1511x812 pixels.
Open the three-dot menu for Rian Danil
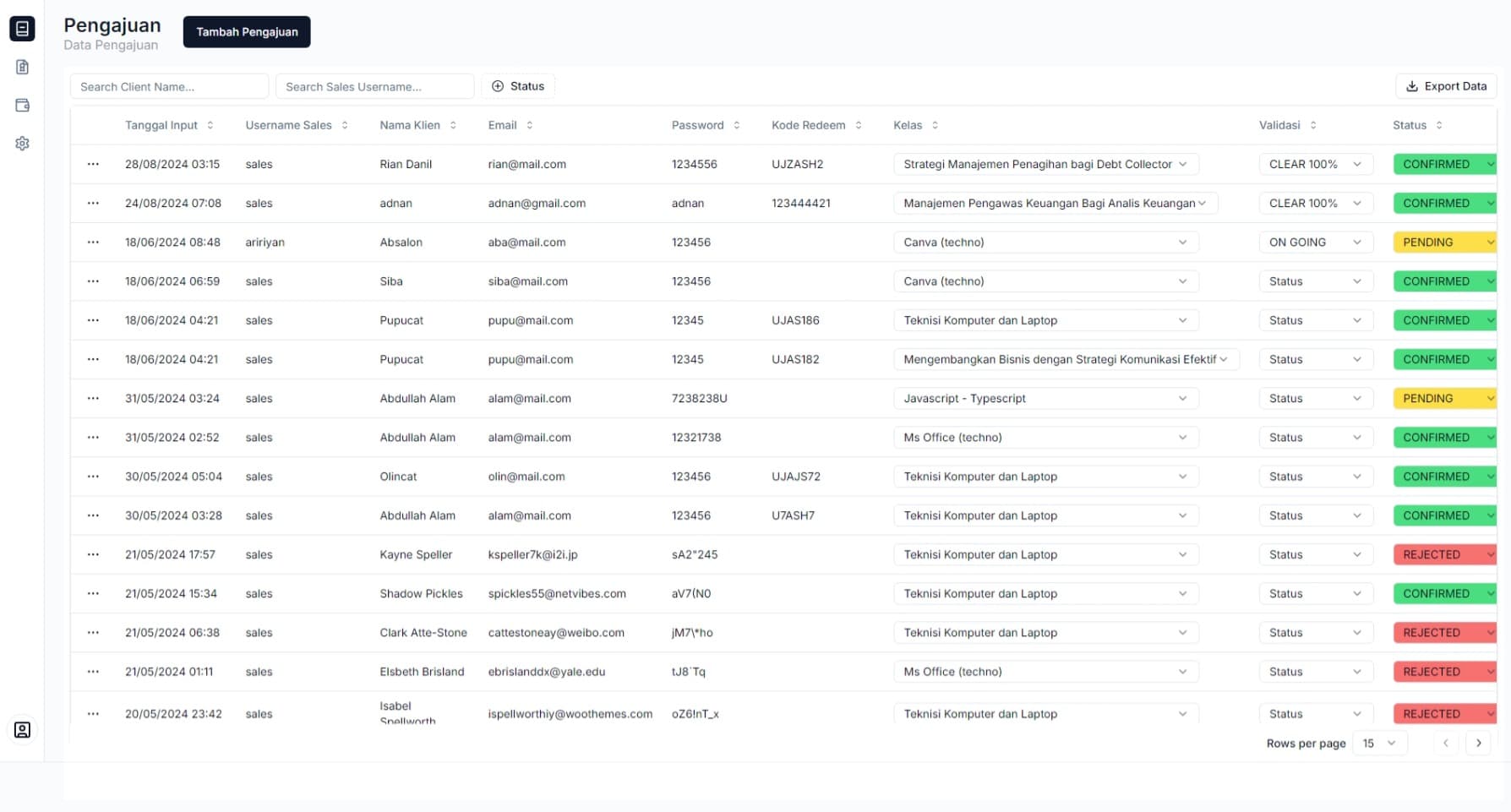pos(93,164)
